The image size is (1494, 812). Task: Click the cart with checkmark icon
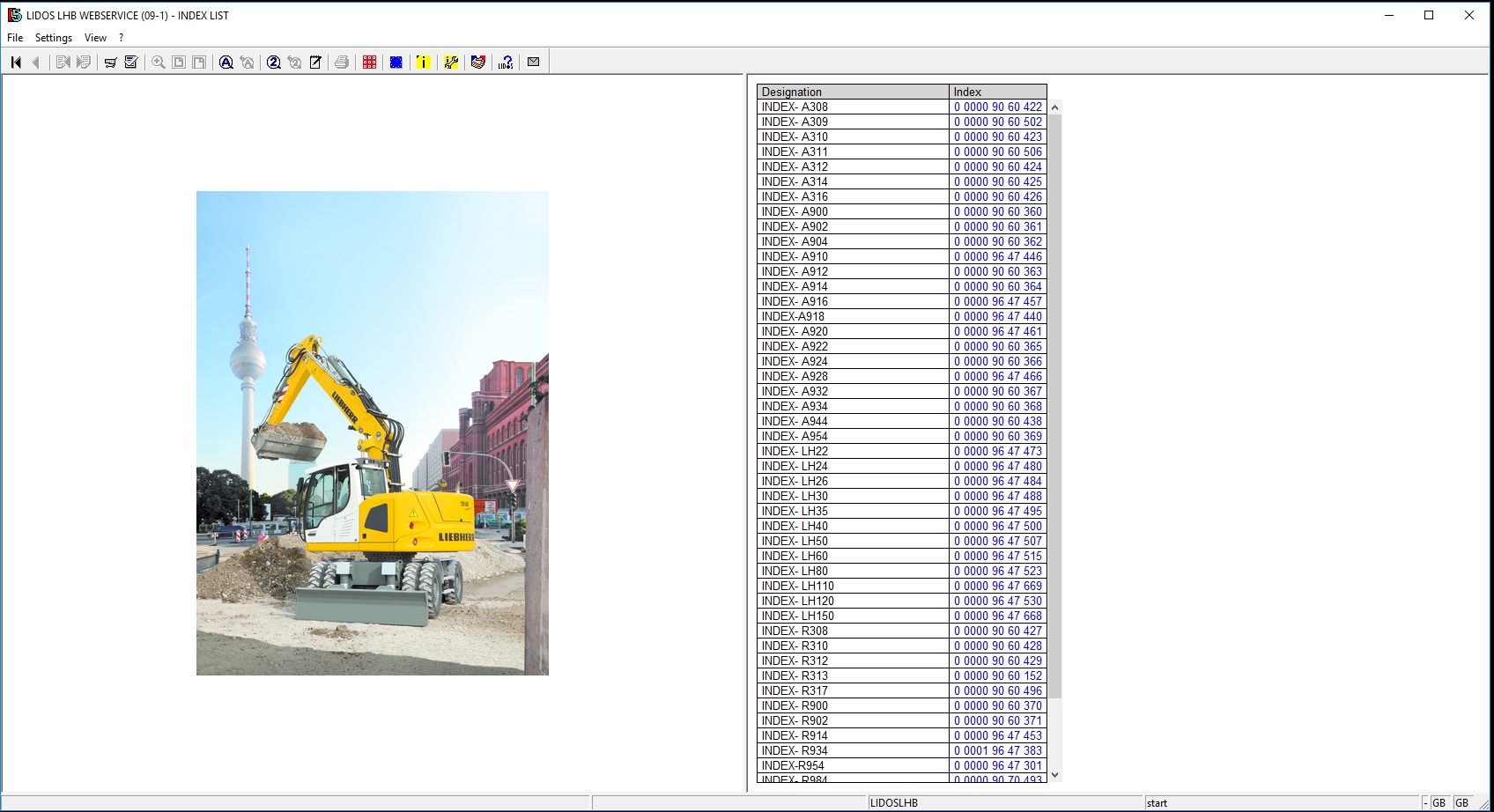point(129,62)
